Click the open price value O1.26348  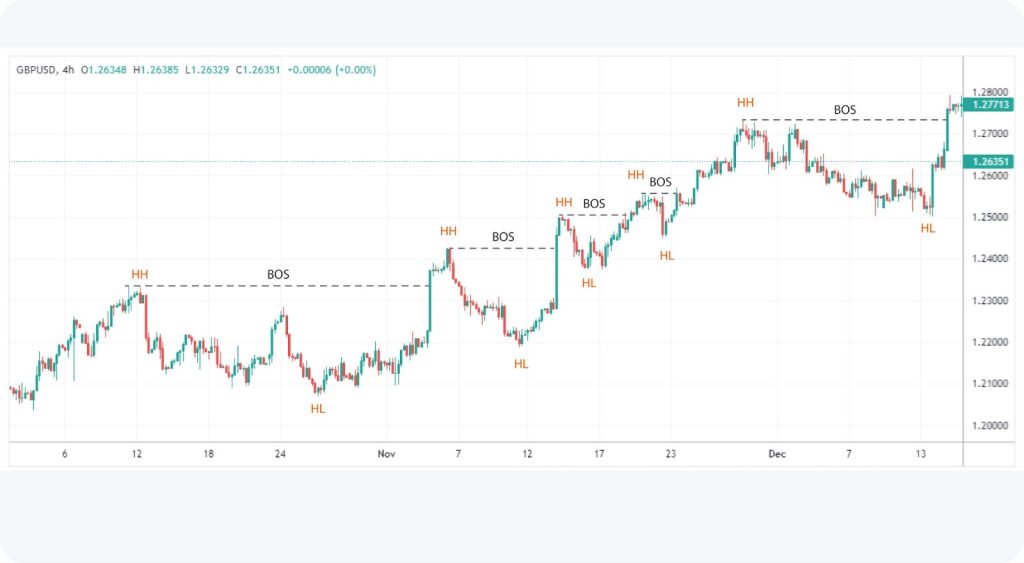(104, 70)
